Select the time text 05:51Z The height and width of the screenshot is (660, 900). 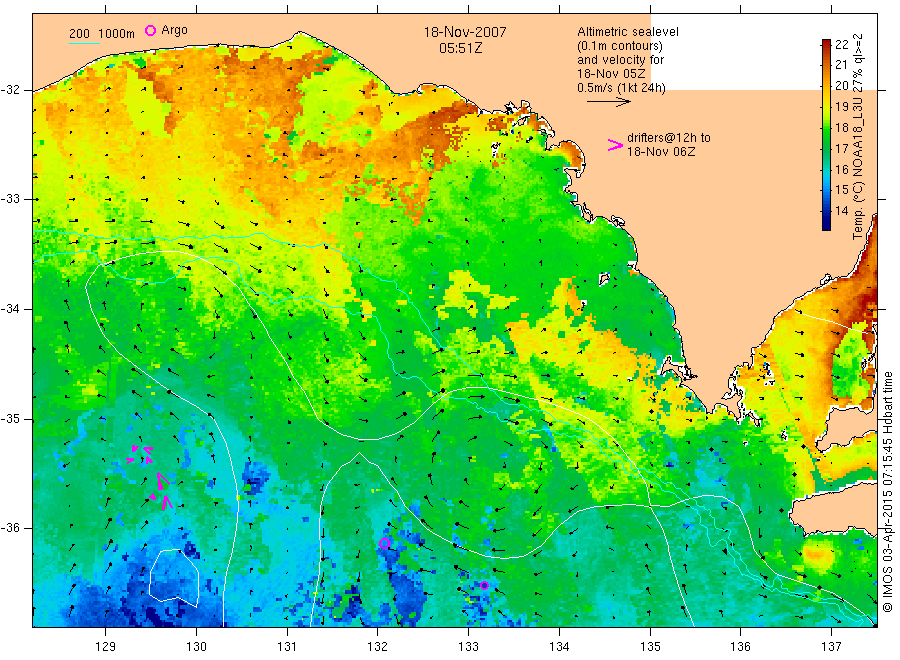pos(460,48)
